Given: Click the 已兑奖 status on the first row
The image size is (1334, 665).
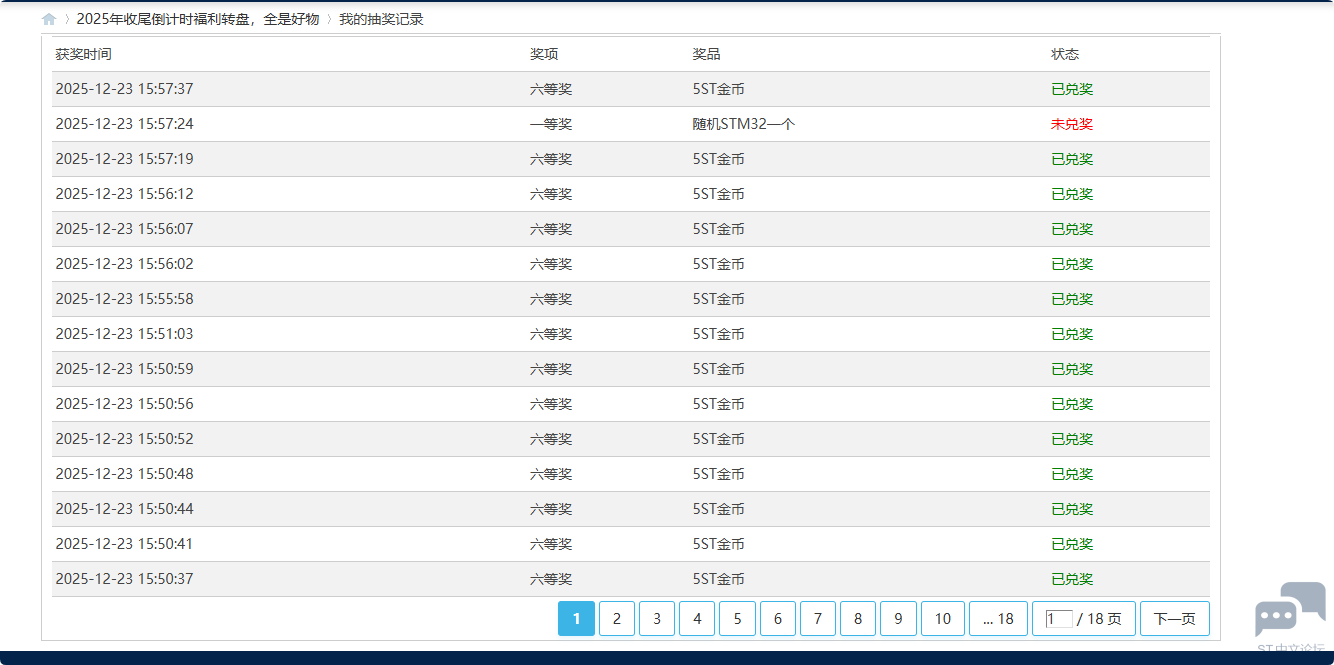Looking at the screenshot, I should (1072, 89).
